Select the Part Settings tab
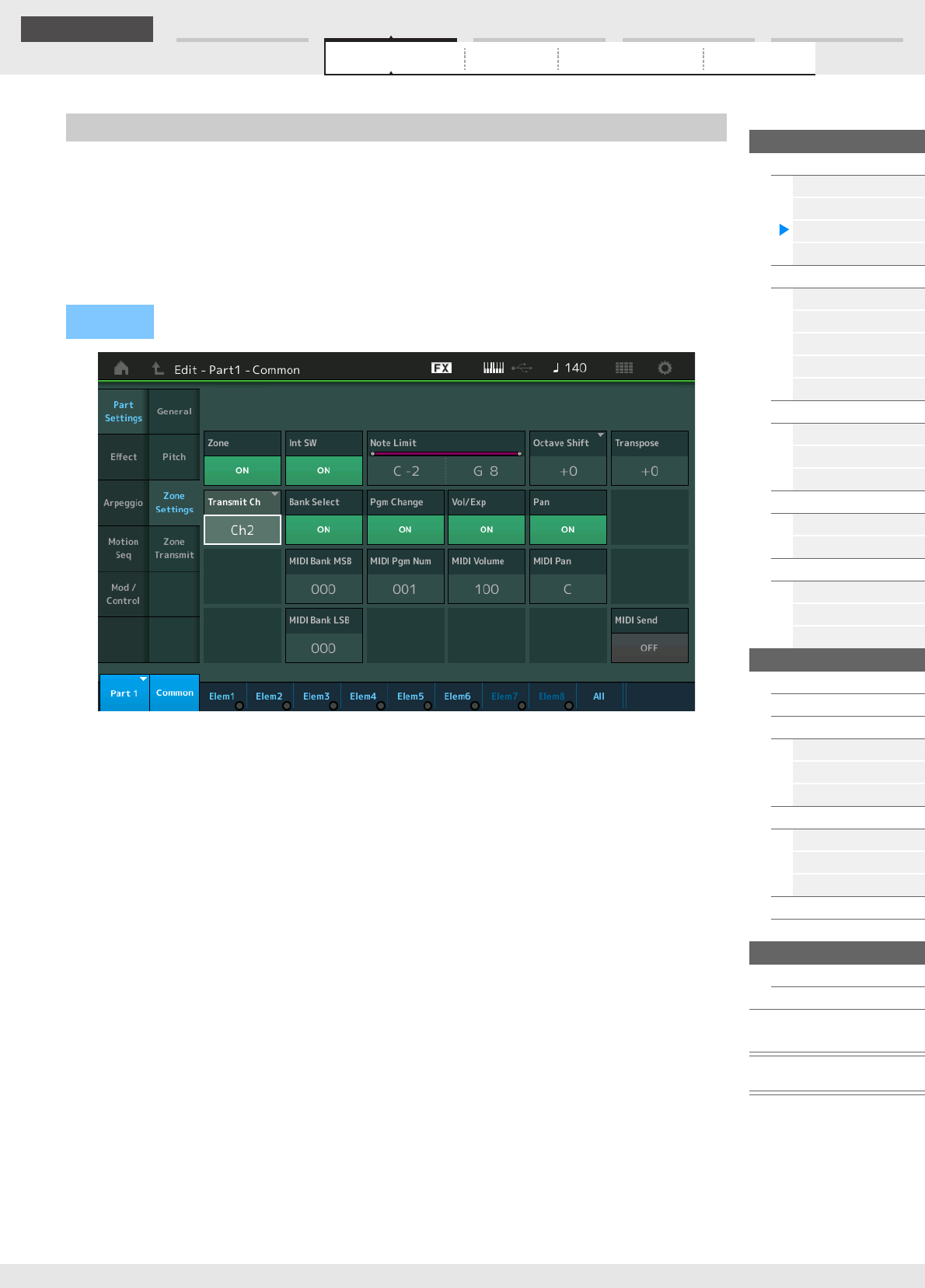The width and height of the screenshot is (925, 1288). pos(124,411)
